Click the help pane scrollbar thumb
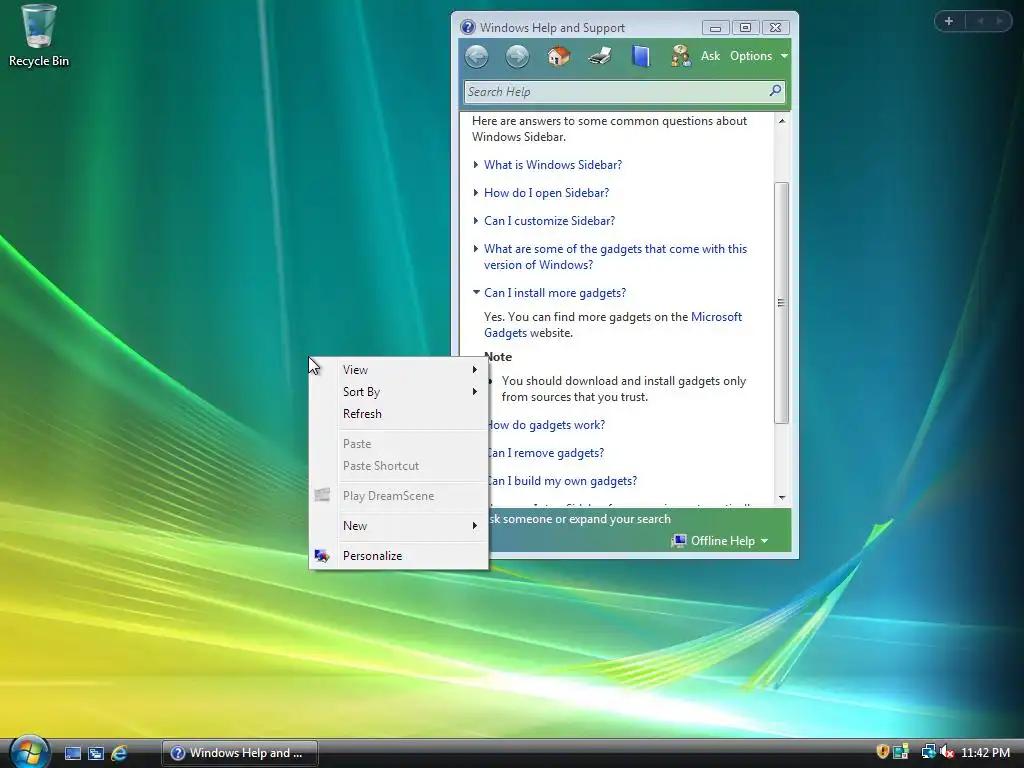Viewport: 1024px width, 768px height. (x=782, y=303)
